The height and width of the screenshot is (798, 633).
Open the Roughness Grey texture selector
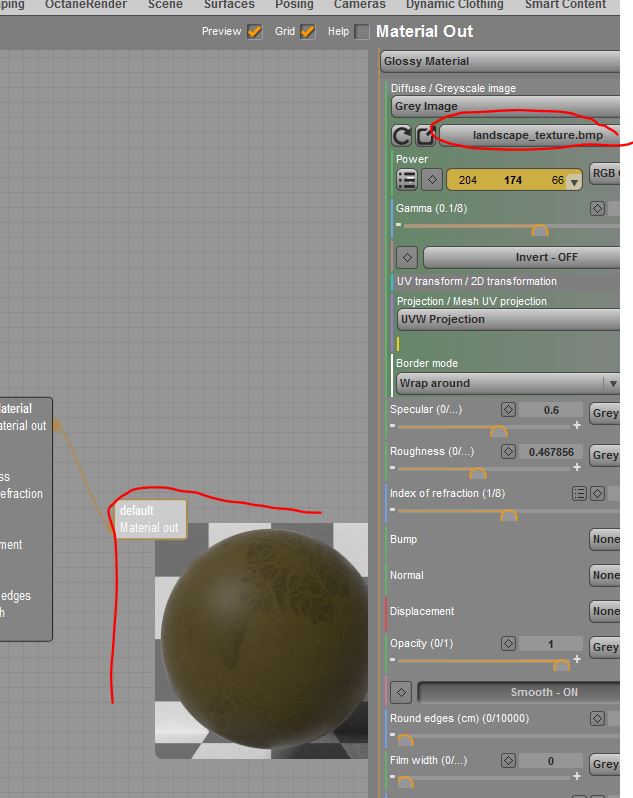pyautogui.click(x=605, y=455)
